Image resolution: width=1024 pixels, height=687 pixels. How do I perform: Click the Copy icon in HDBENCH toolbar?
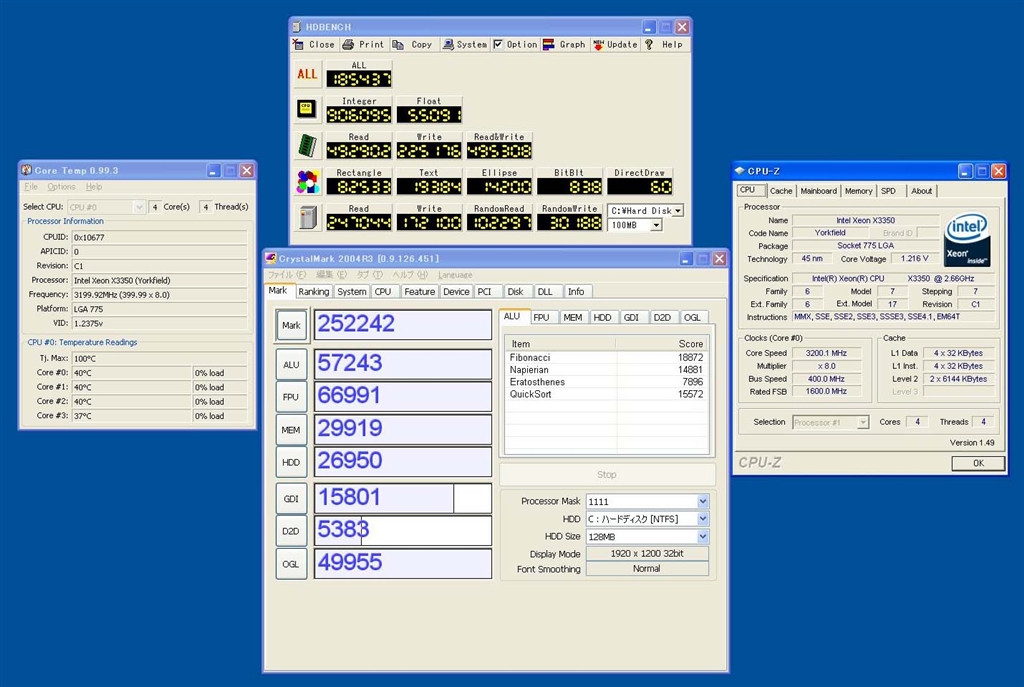(398, 44)
